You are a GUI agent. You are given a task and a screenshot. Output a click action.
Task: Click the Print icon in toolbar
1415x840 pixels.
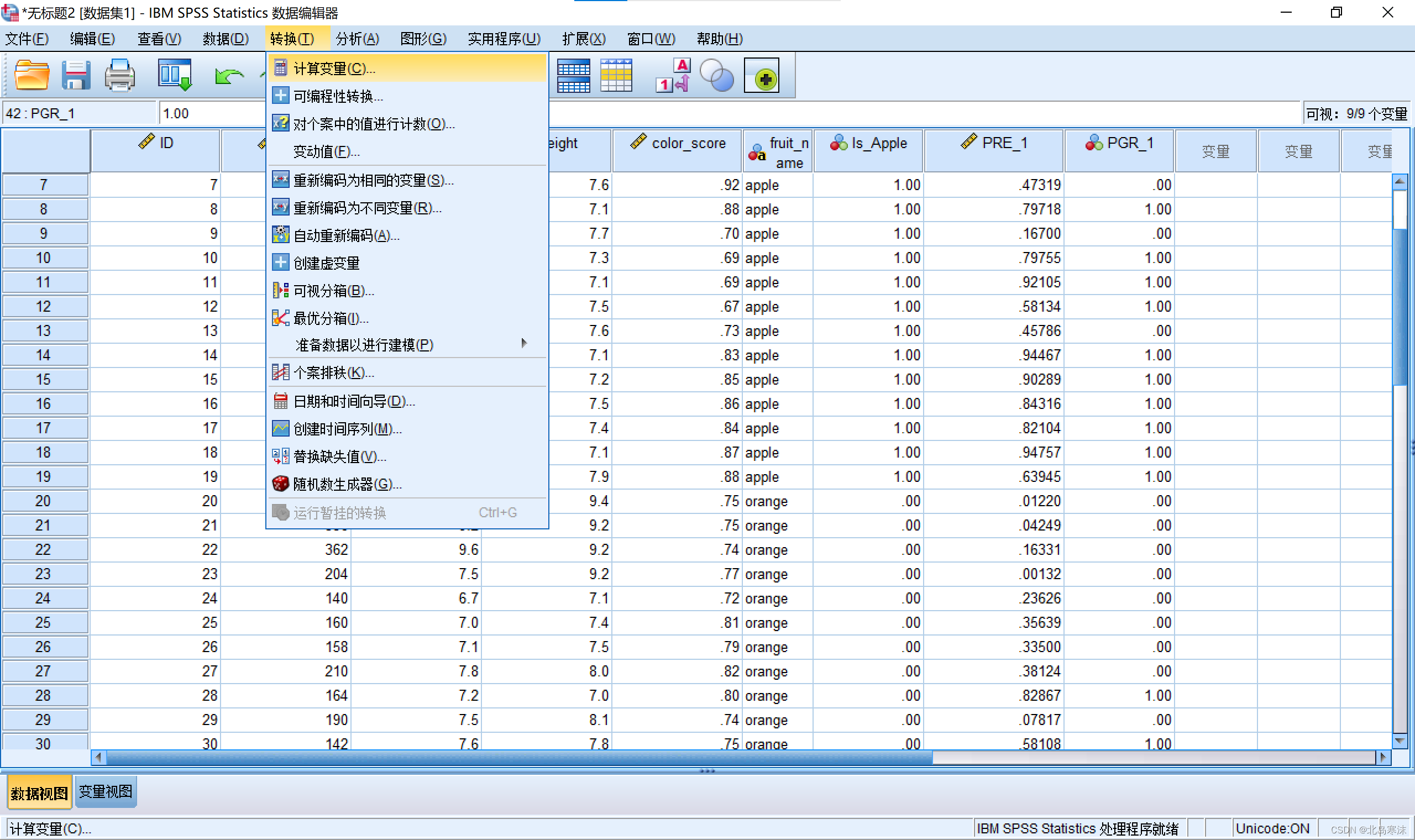(120, 75)
